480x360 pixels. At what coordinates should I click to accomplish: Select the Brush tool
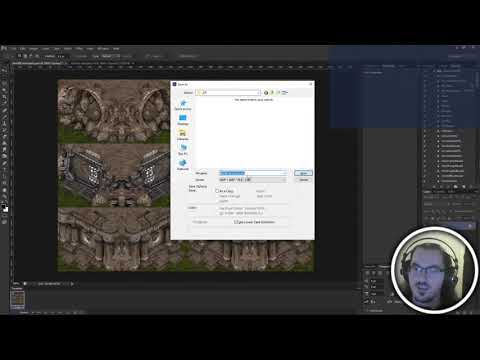[4, 117]
